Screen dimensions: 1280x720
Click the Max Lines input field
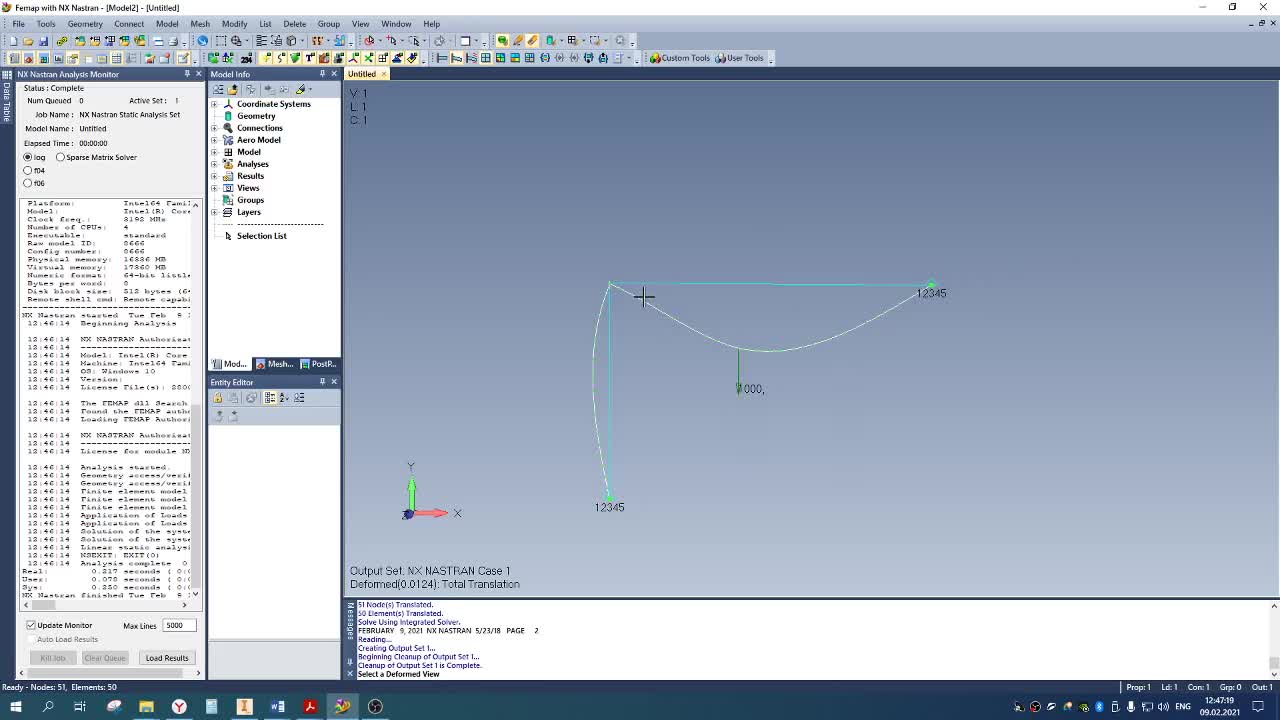click(x=179, y=625)
